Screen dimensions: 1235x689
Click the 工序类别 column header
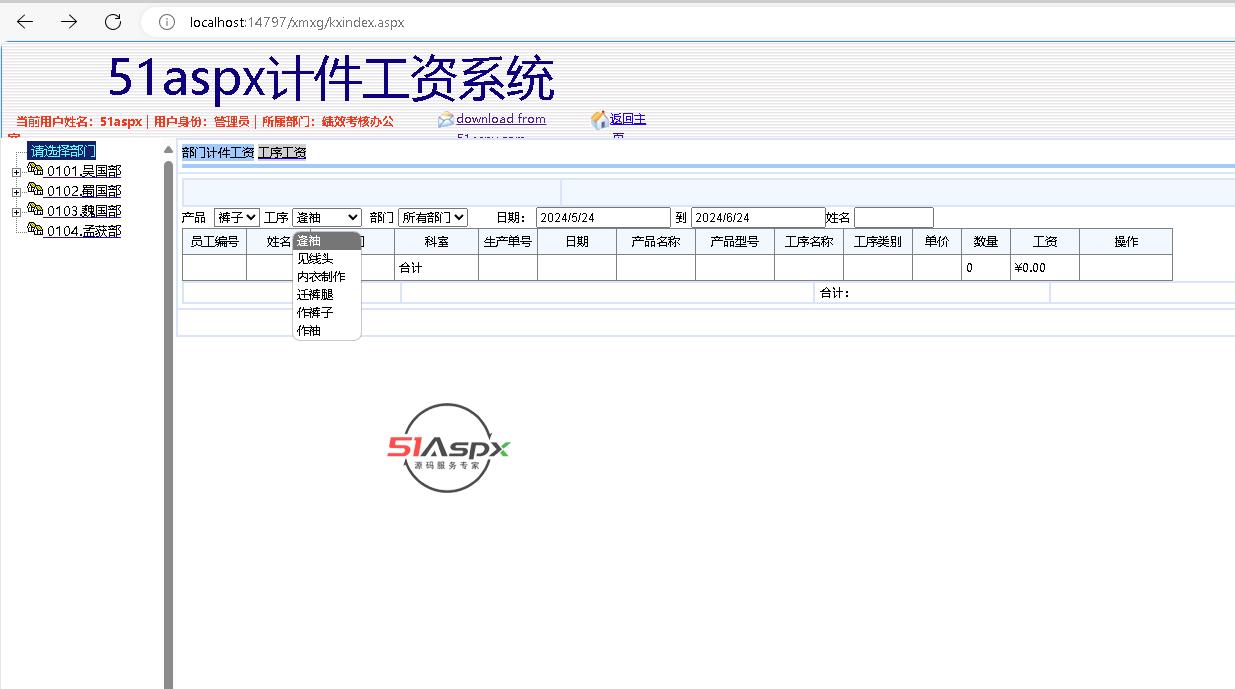pos(878,241)
